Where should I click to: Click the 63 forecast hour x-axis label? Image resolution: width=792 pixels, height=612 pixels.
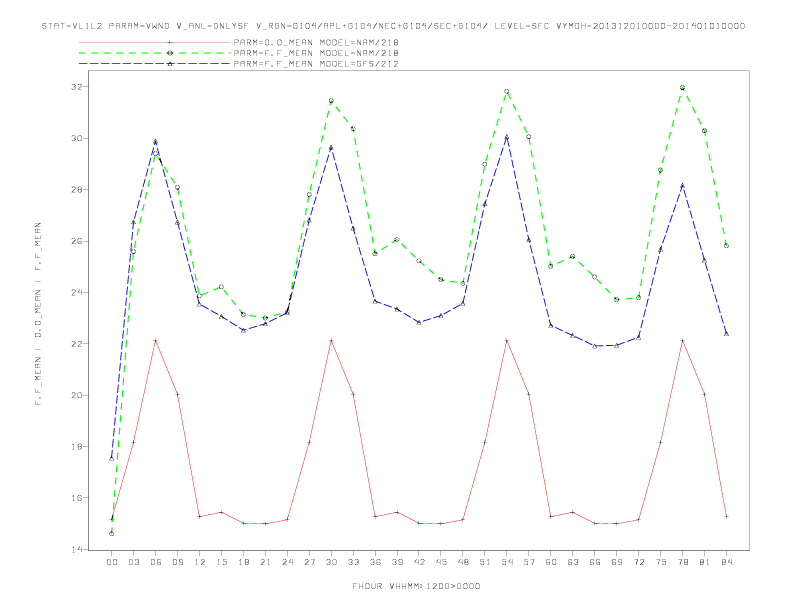(x=573, y=562)
